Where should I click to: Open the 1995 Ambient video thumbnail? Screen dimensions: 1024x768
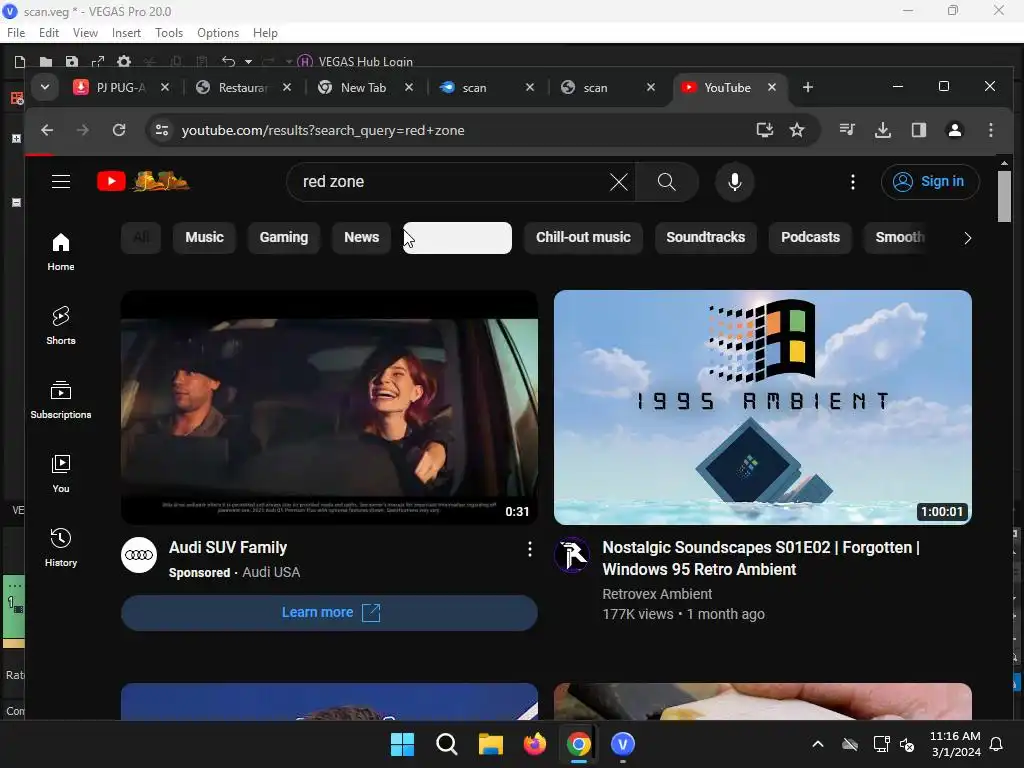(x=763, y=408)
